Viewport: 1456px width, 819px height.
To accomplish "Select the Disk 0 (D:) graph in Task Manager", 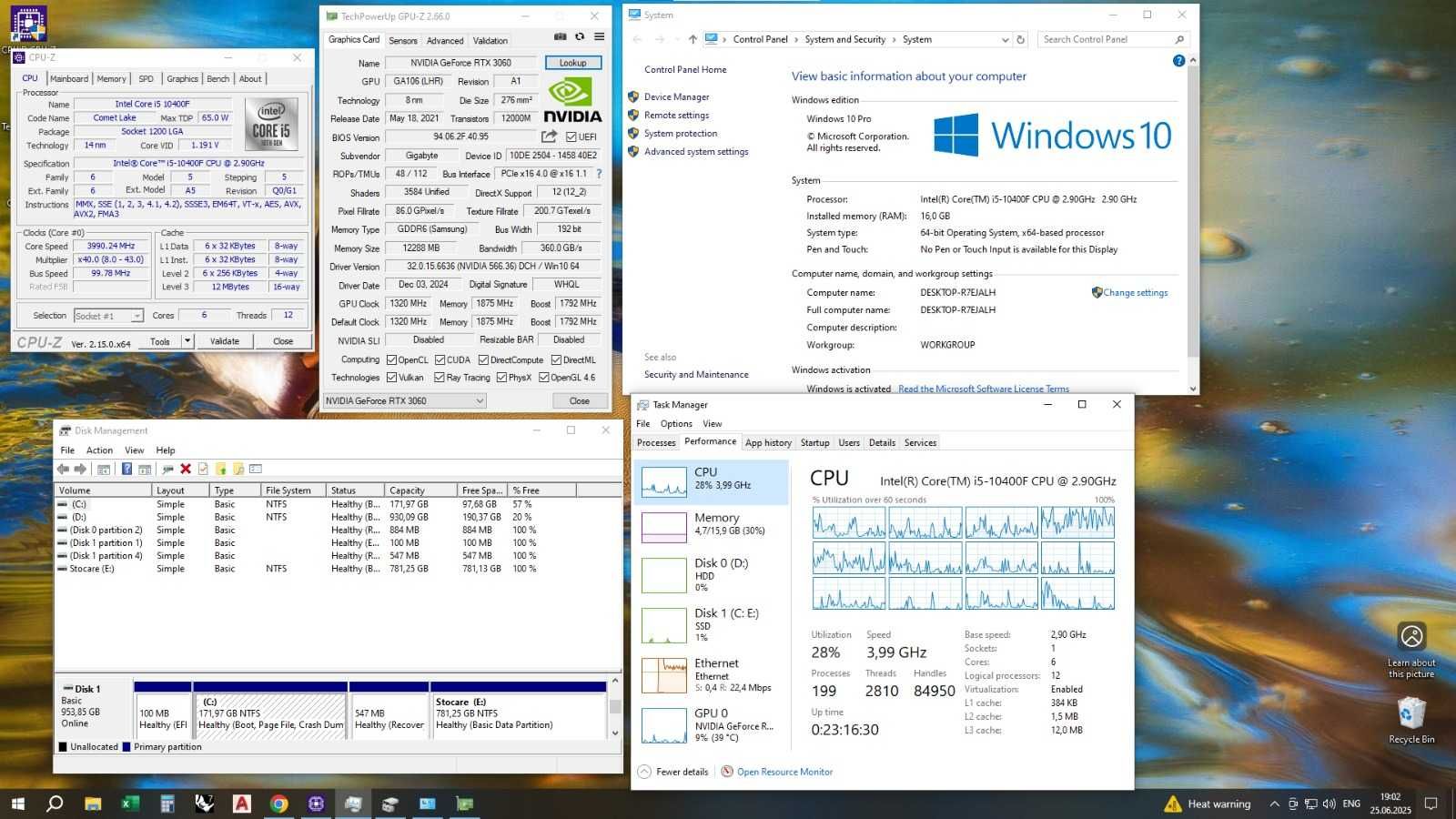I will click(x=711, y=575).
